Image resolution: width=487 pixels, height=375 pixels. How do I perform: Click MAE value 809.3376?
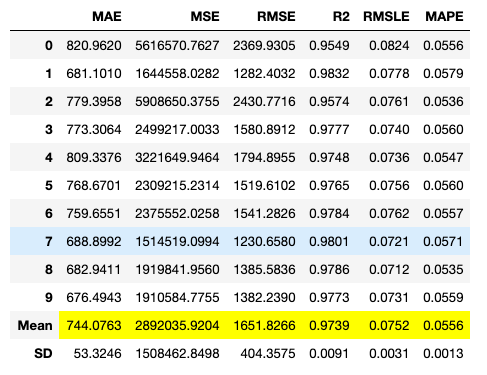(94, 157)
